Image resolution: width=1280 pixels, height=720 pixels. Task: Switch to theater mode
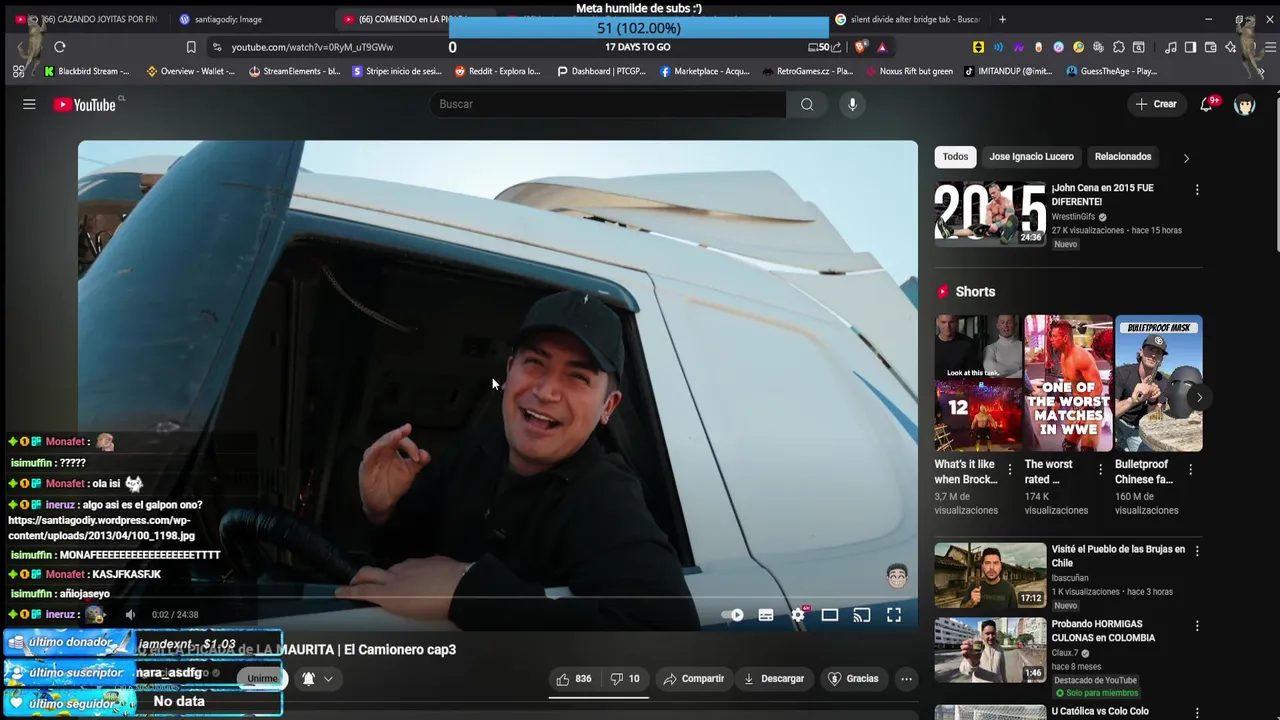coord(830,615)
